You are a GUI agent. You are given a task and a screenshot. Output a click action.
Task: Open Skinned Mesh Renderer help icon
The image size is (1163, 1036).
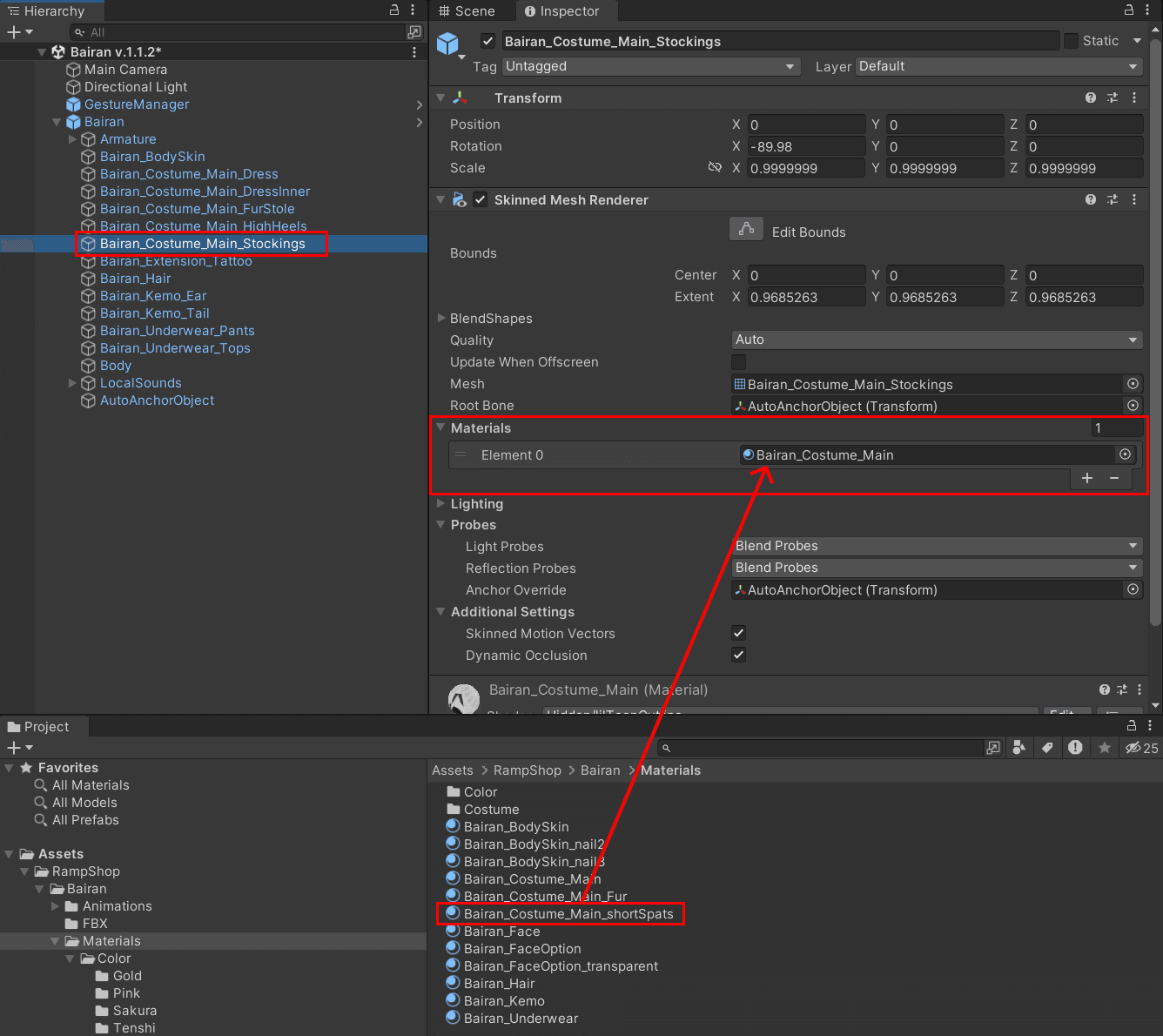tap(1091, 200)
